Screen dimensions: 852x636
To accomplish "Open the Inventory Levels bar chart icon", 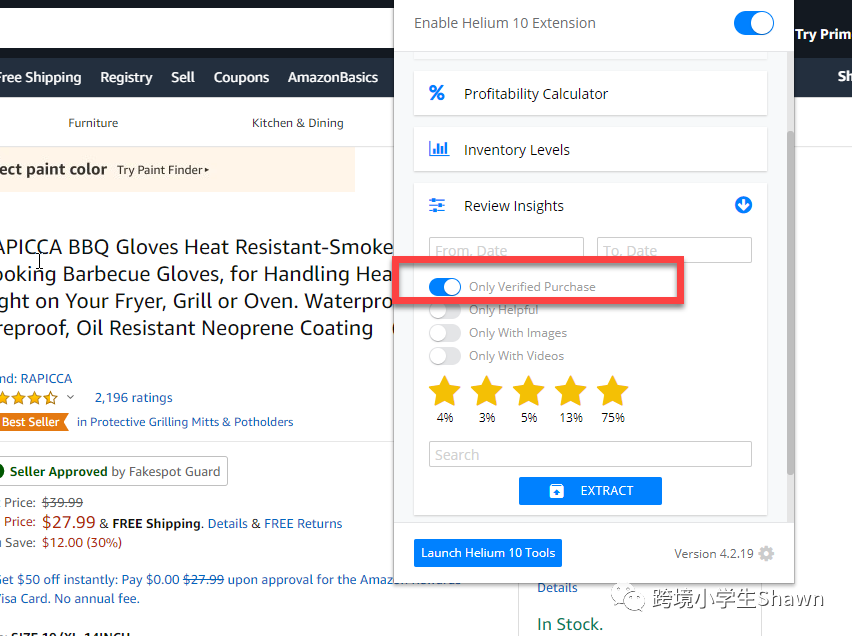I will tap(437, 148).
